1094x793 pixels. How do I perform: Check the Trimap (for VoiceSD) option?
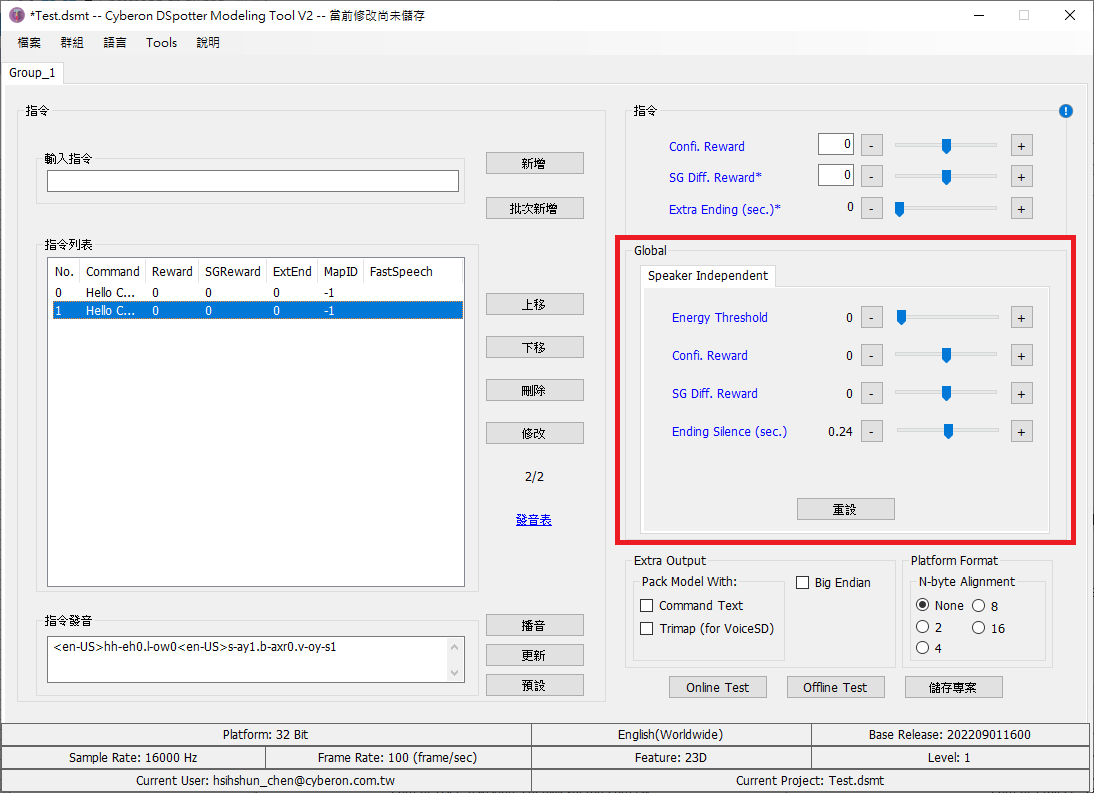tap(647, 629)
